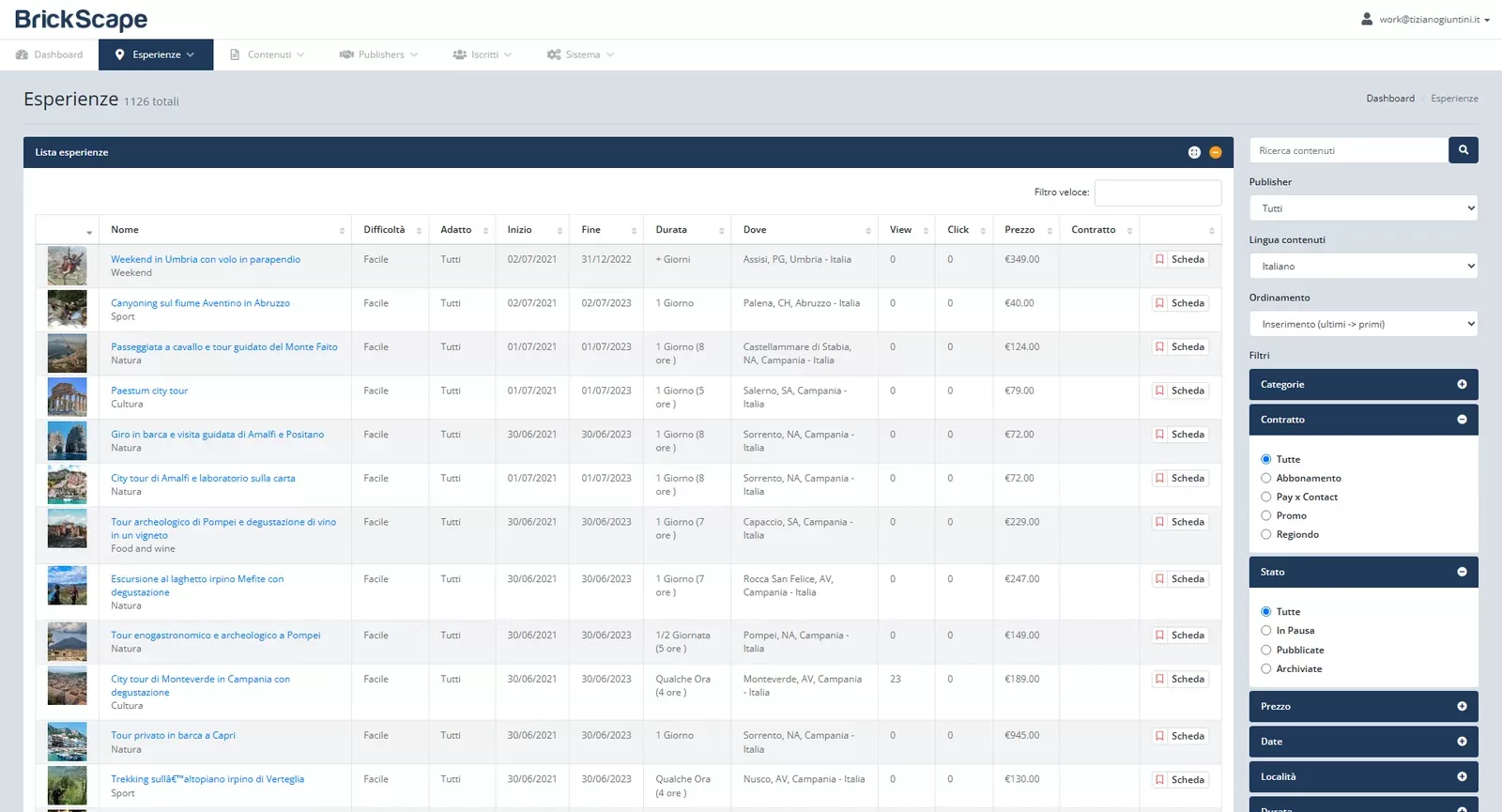Sort table by Nome column arrows
This screenshot has width=1502, height=812.
pyautogui.click(x=342, y=231)
